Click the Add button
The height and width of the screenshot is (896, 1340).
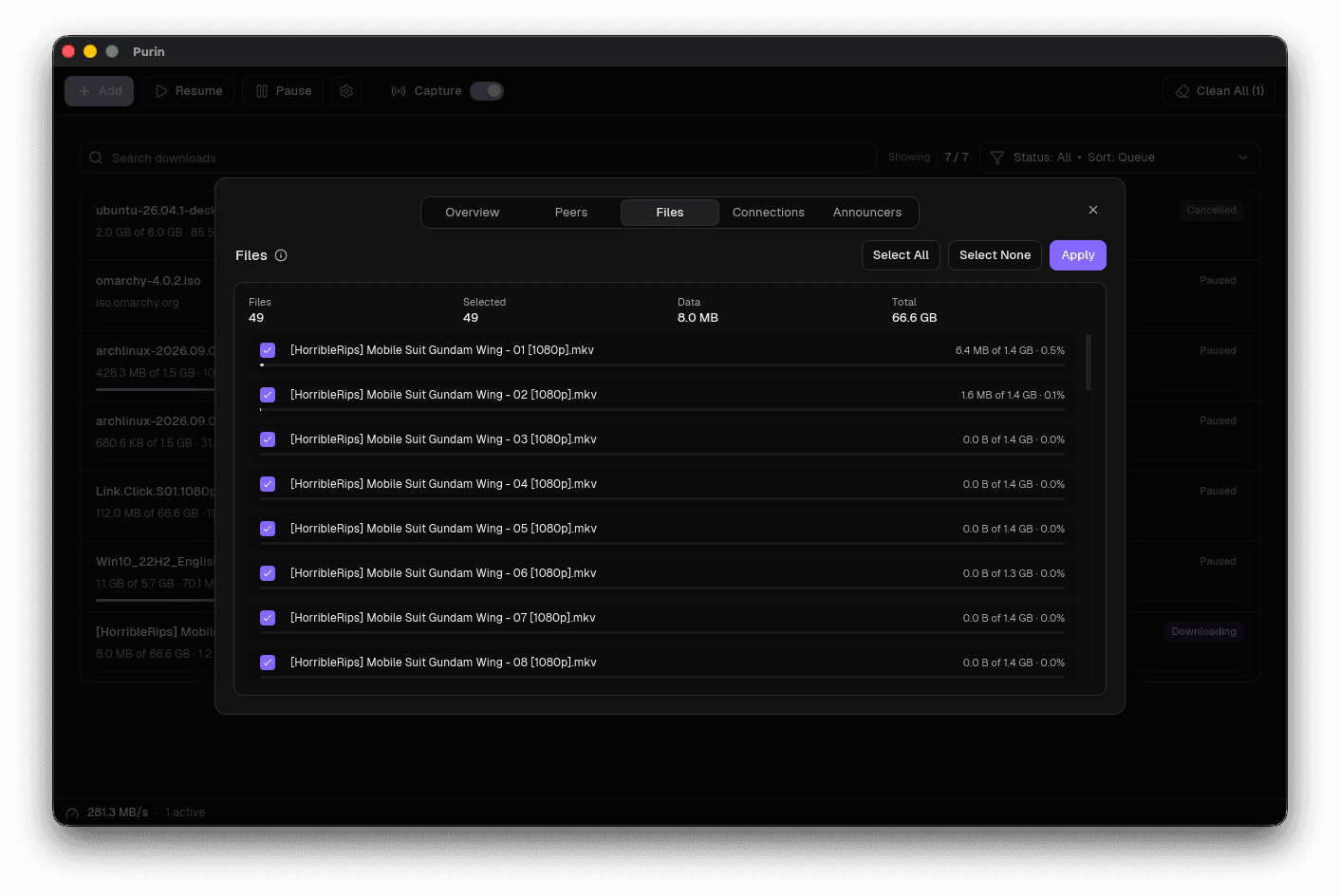click(100, 91)
